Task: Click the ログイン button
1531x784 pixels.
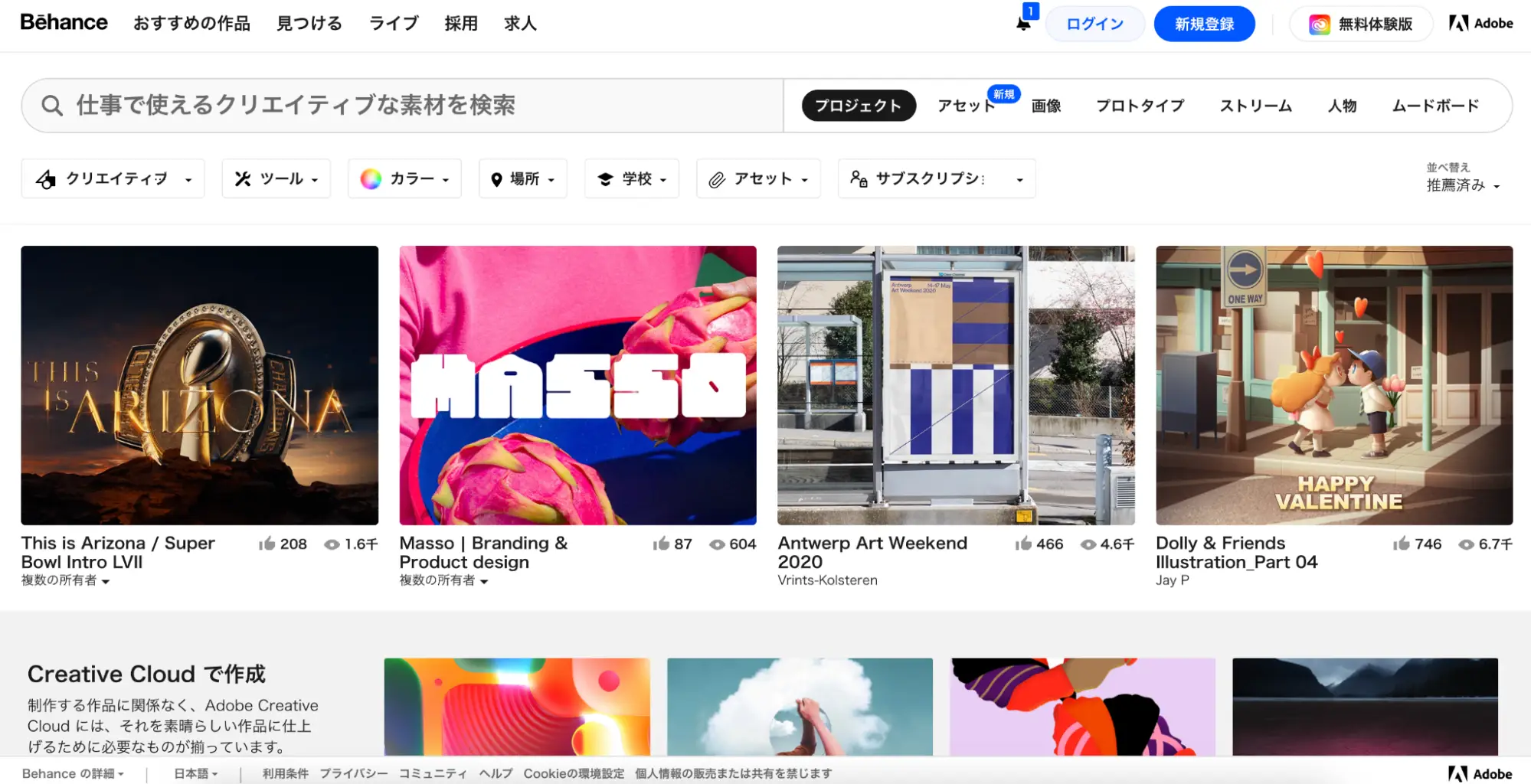Action: pyautogui.click(x=1095, y=24)
